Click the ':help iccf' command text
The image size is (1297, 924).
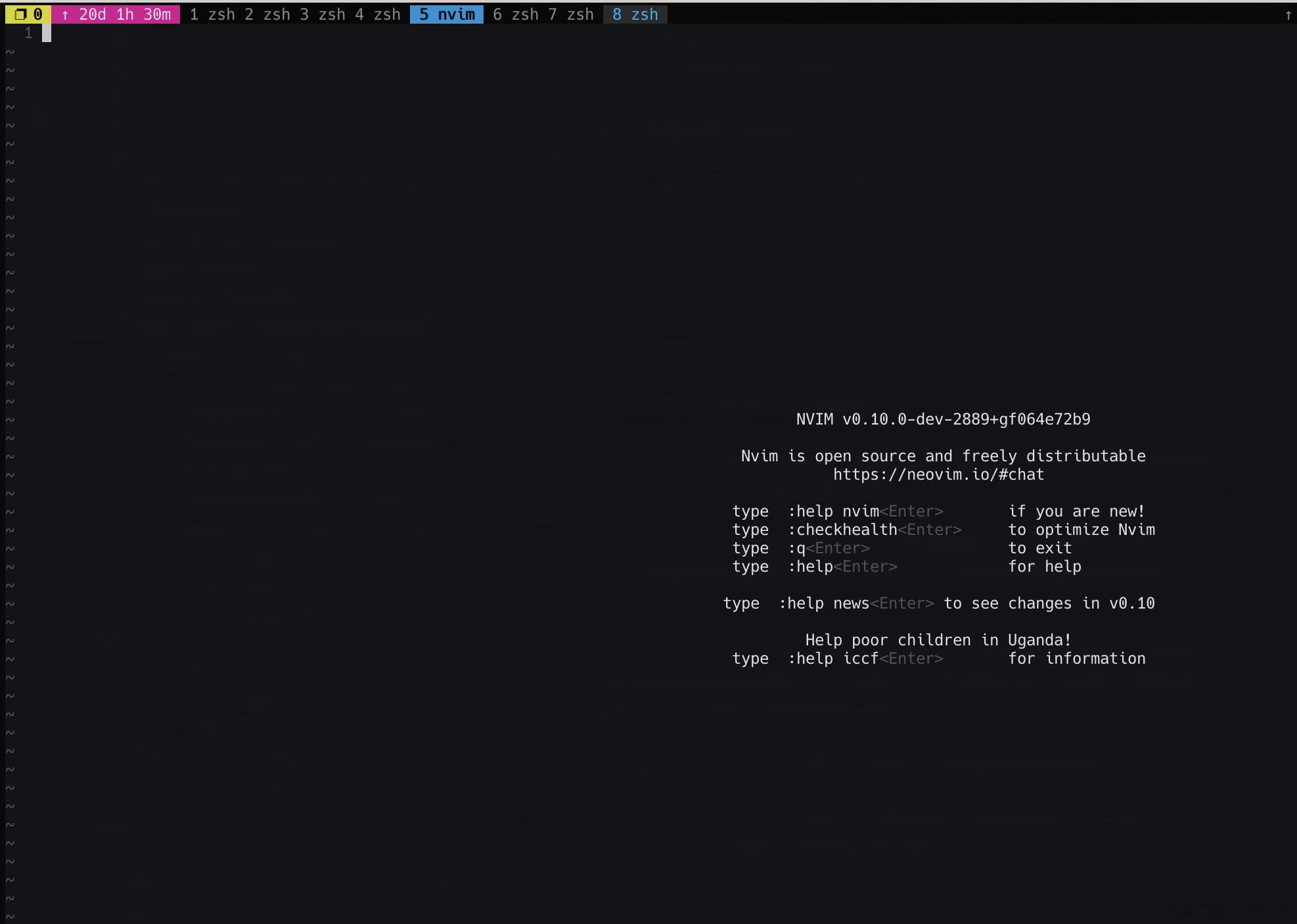[833, 658]
